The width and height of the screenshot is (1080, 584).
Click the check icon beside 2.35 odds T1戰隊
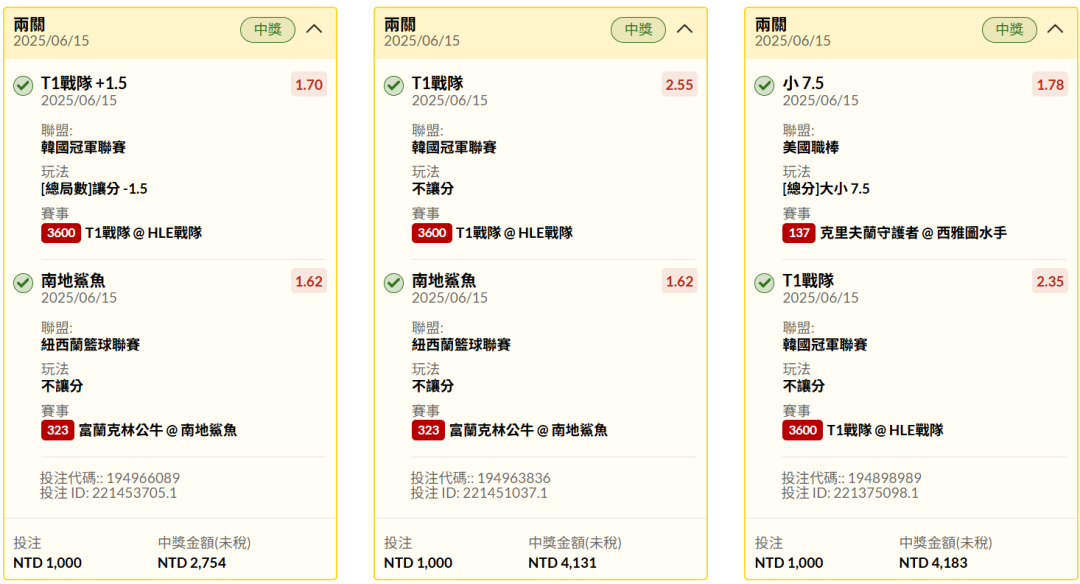click(764, 283)
